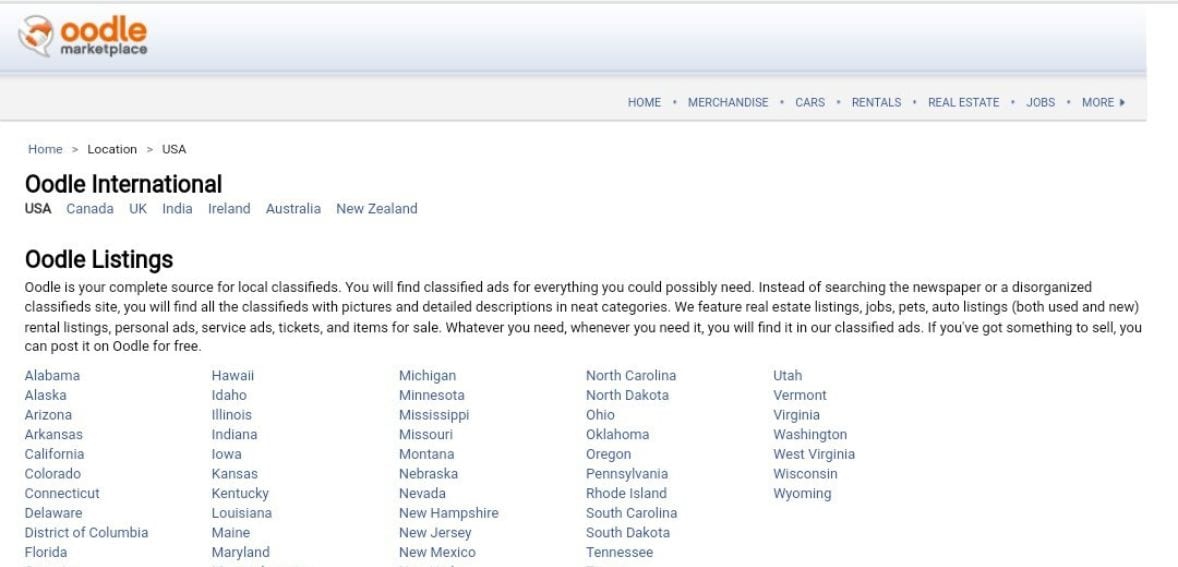Open Delaware listings
The image size is (1178, 567).
tap(53, 513)
